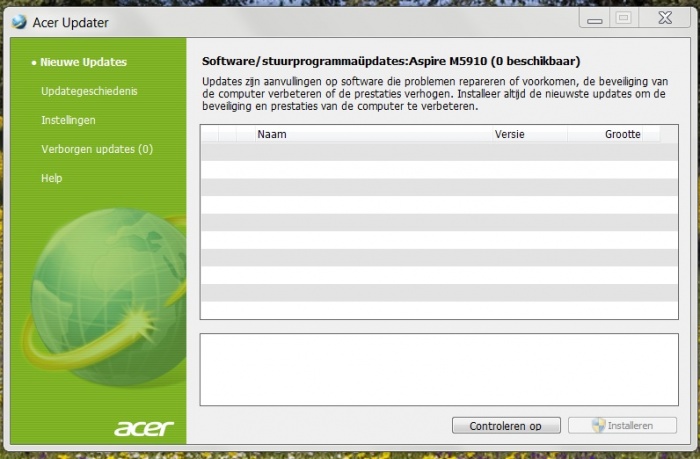700x459 pixels.
Task: Minimize the Acer Updater window
Action: (594, 18)
